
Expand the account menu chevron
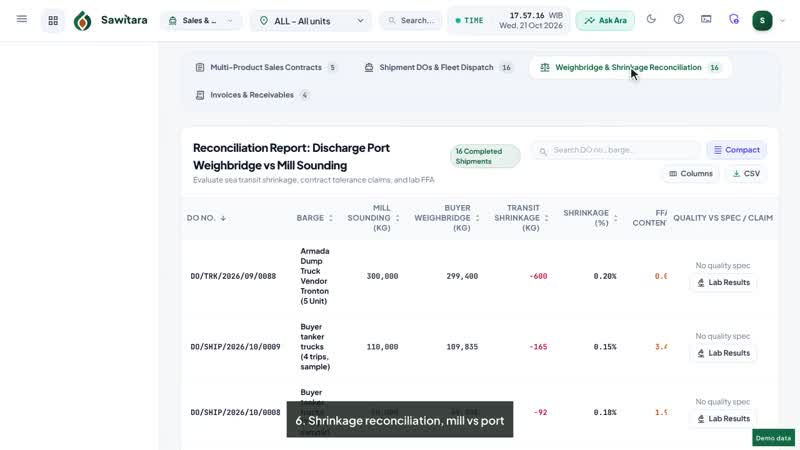[x=782, y=21]
